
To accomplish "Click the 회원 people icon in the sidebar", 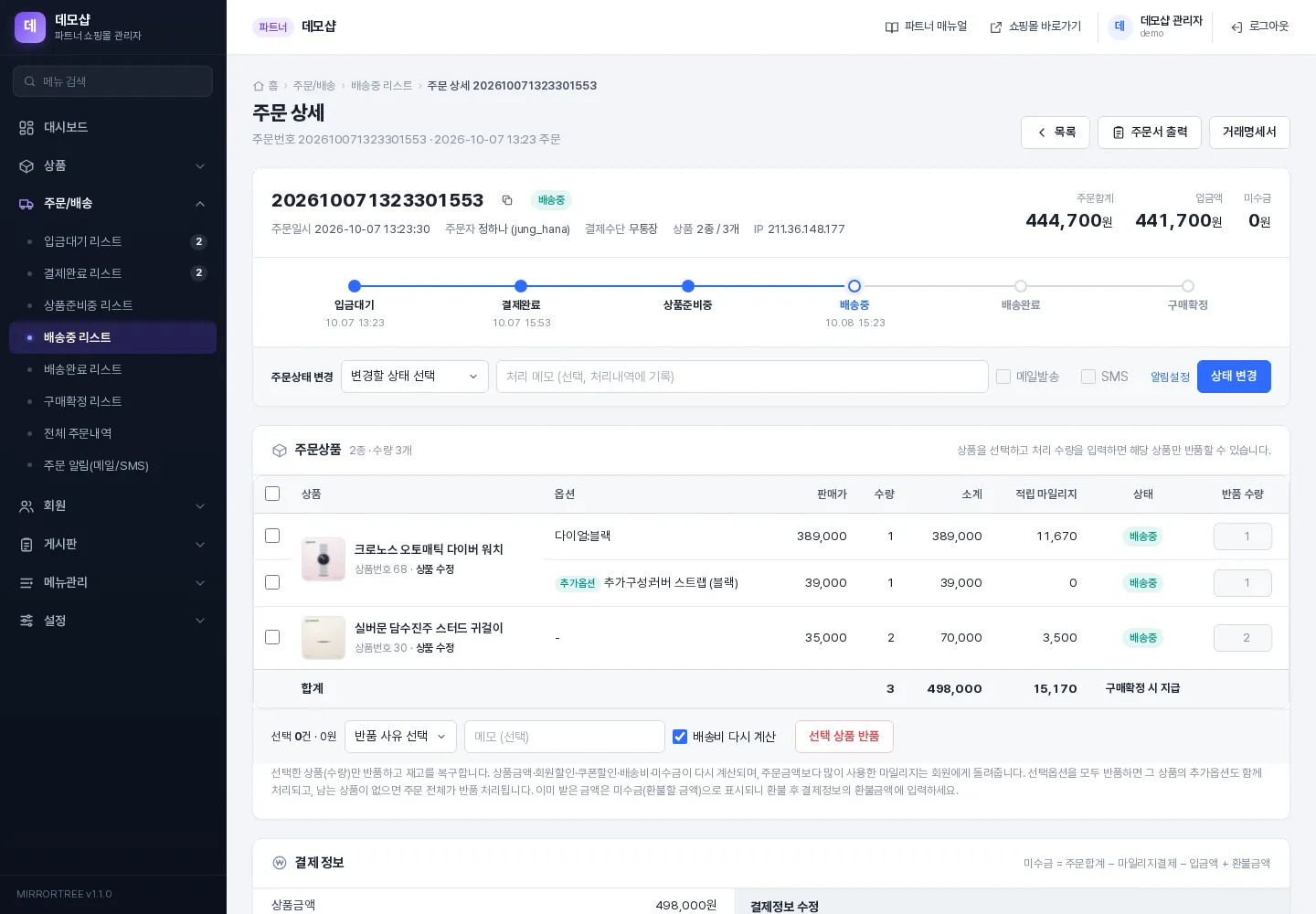I will pyautogui.click(x=27, y=506).
